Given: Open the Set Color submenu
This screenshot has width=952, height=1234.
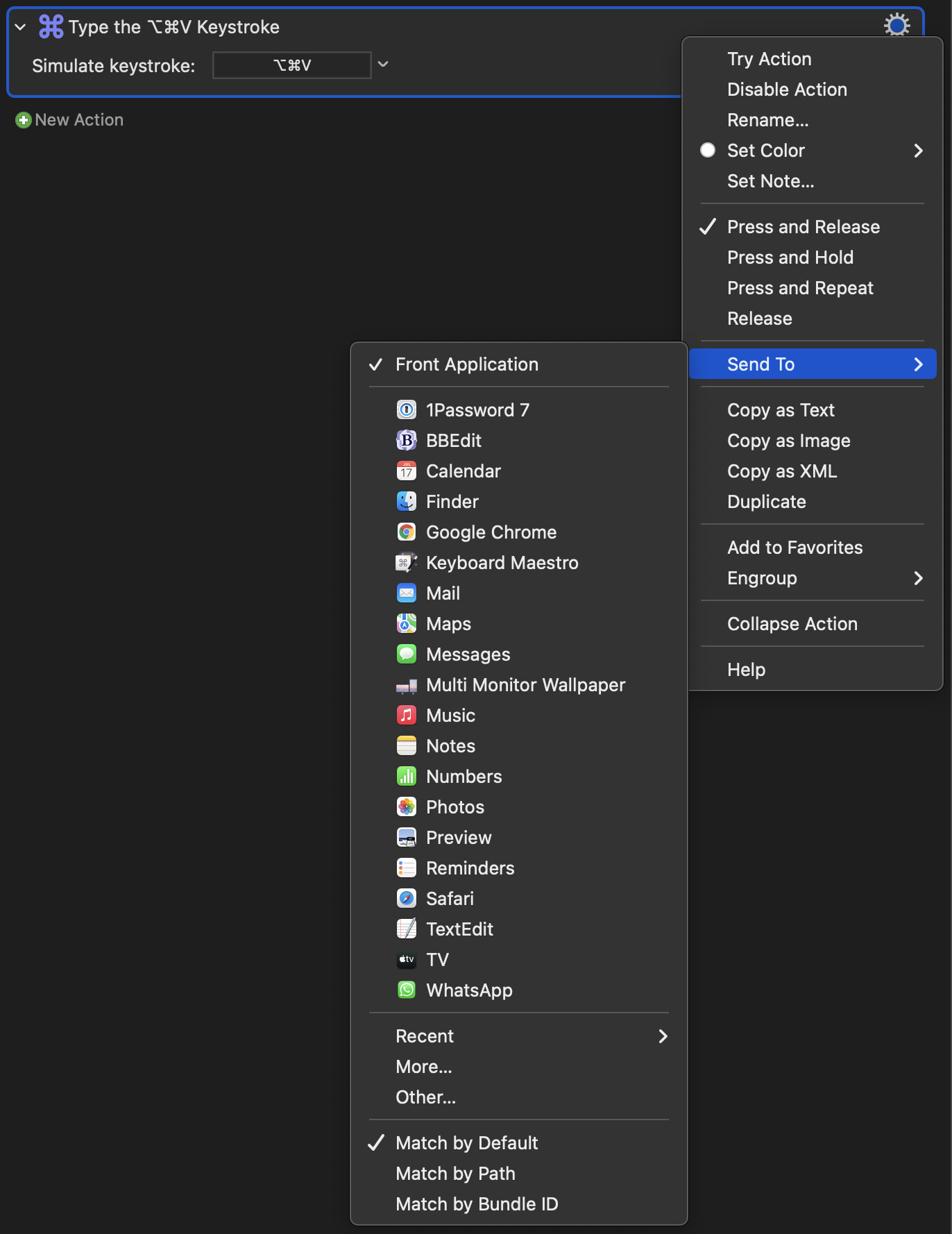Looking at the screenshot, I should pyautogui.click(x=813, y=151).
